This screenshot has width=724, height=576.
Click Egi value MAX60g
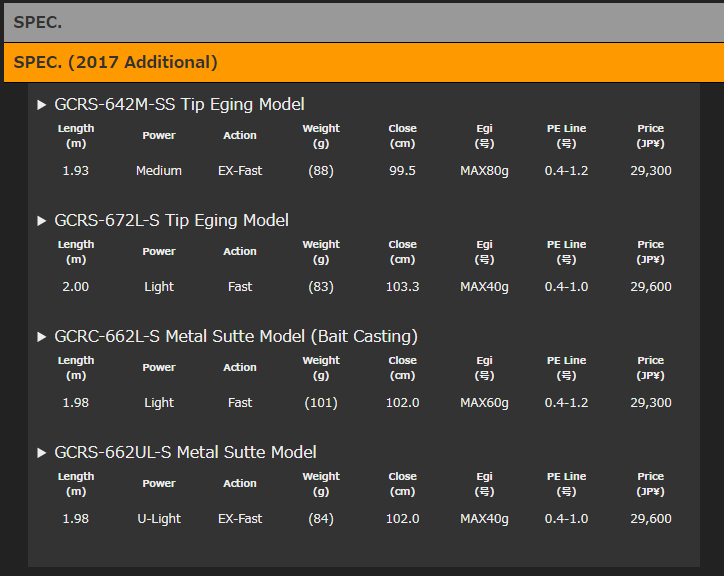[x=484, y=403]
